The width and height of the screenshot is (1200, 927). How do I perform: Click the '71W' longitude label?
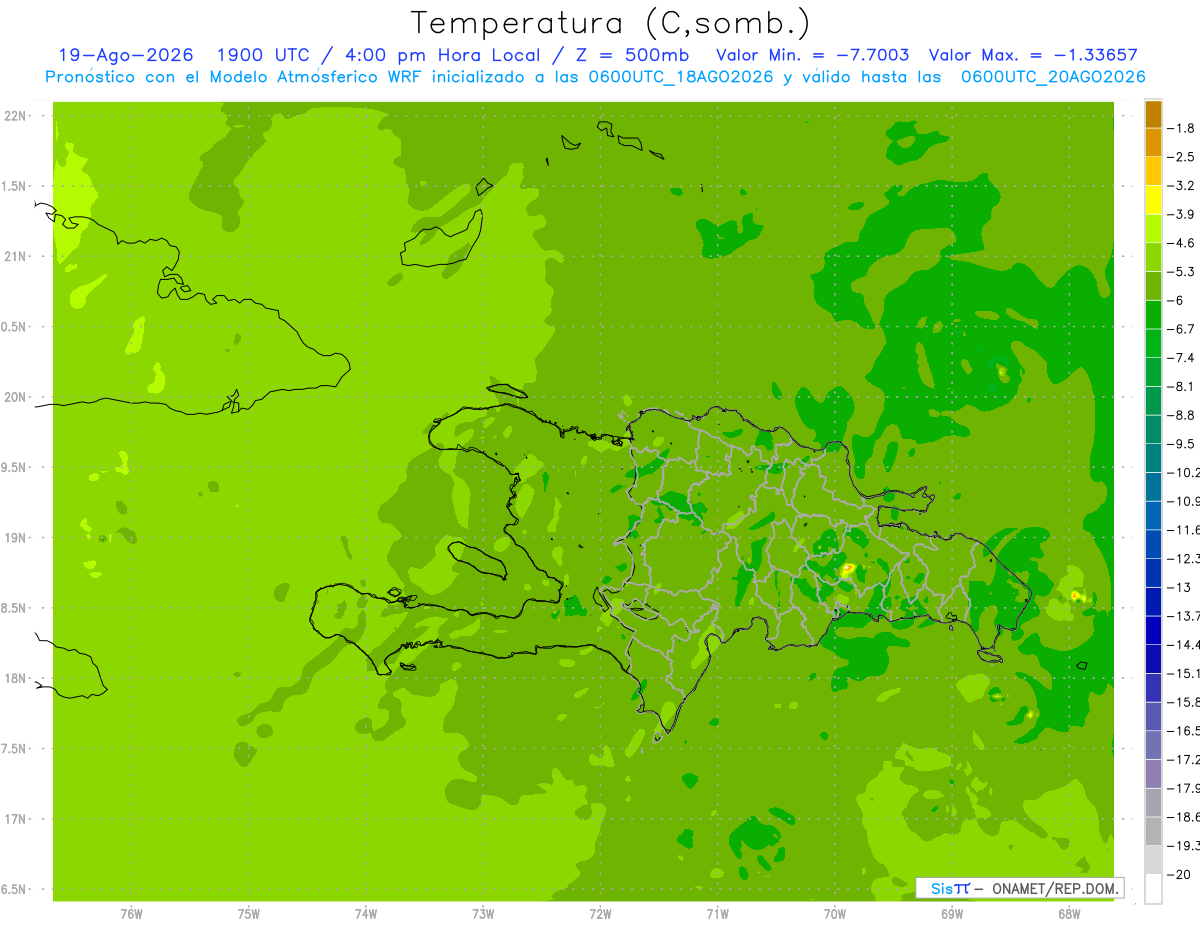pyautogui.click(x=717, y=913)
